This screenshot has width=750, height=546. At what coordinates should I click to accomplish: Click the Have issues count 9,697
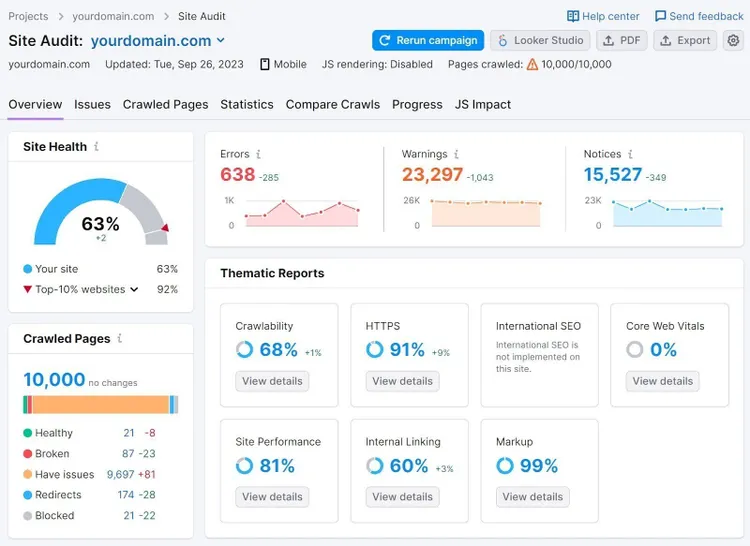click(121, 474)
